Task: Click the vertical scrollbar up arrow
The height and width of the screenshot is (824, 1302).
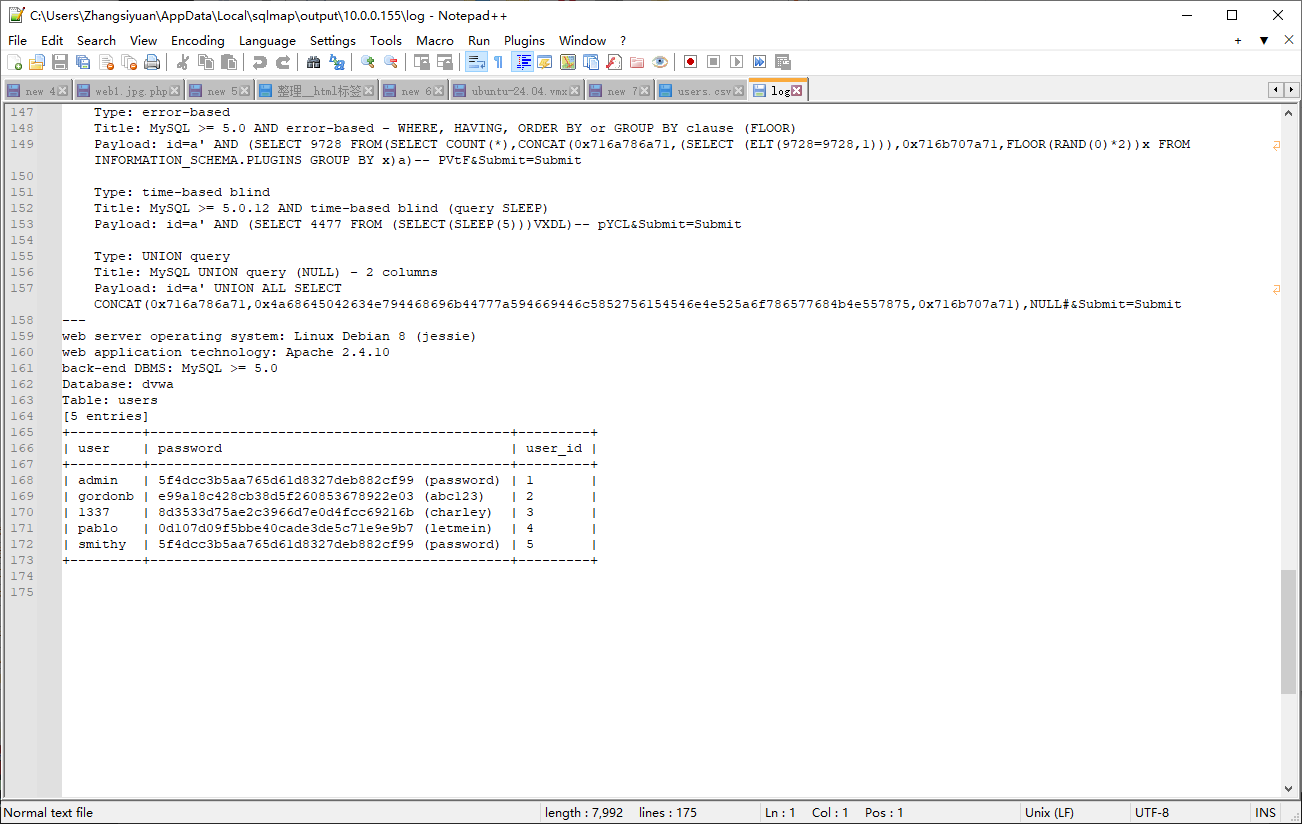Action: pyautogui.click(x=1288, y=112)
